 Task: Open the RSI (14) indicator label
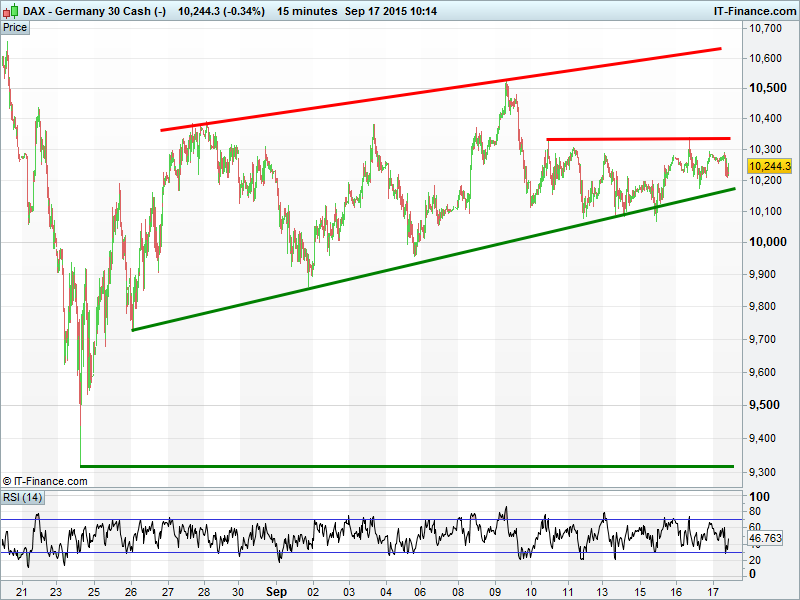pos(22,497)
